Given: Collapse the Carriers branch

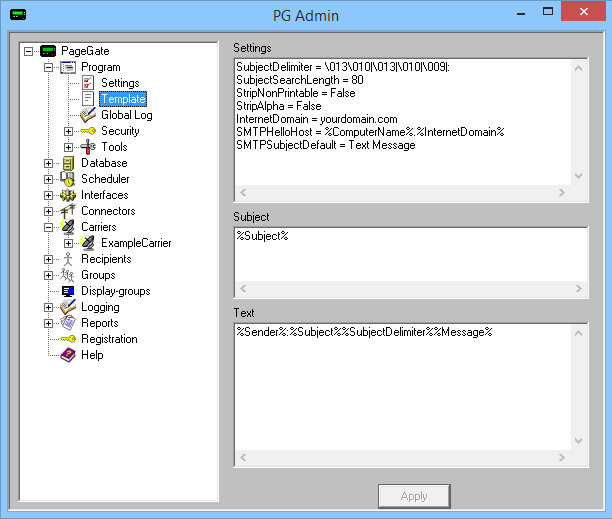Looking at the screenshot, I should 48,227.
